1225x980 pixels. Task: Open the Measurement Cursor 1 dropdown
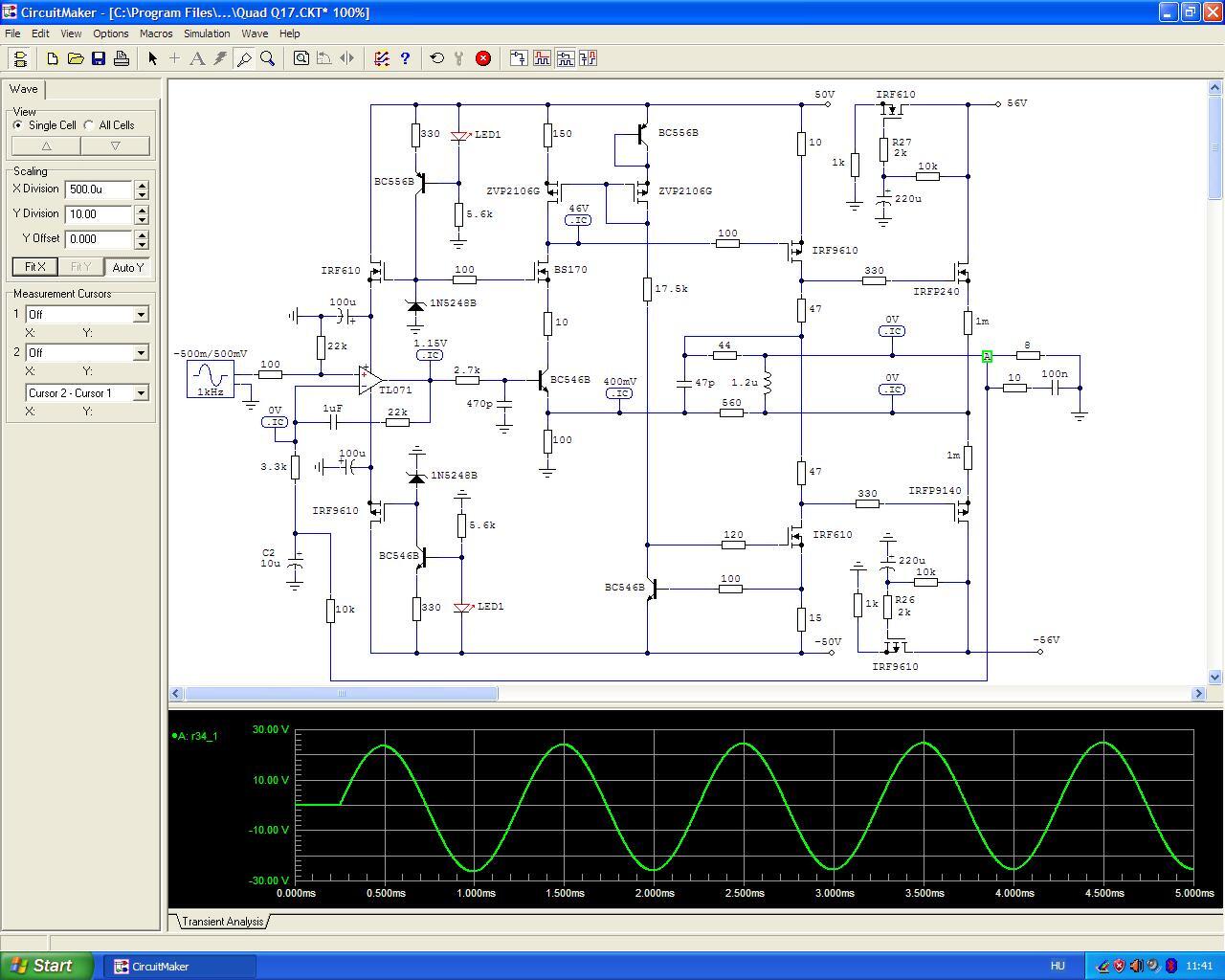pos(141,315)
